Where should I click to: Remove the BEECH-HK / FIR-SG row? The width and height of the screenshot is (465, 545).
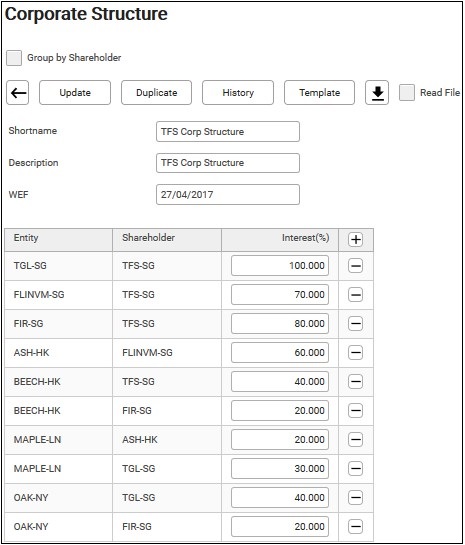click(x=356, y=411)
